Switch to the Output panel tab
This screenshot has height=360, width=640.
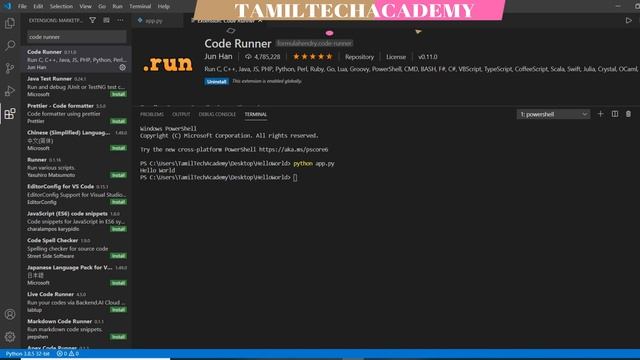coord(181,115)
